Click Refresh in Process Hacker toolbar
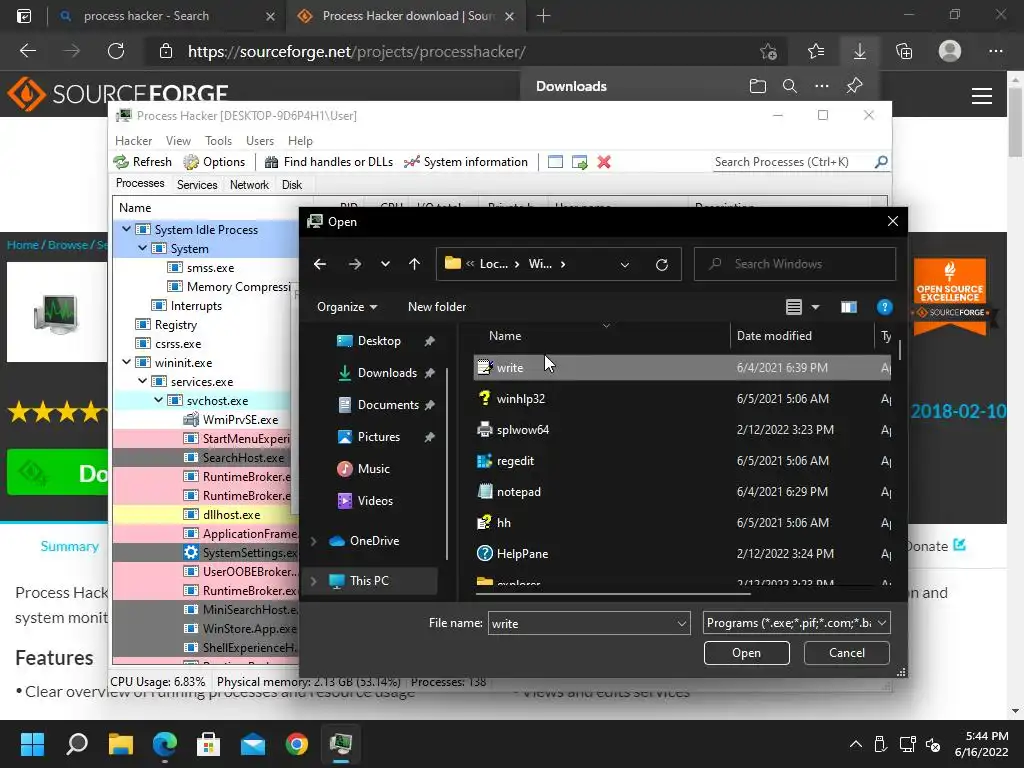The height and width of the screenshot is (768, 1024). click(142, 162)
